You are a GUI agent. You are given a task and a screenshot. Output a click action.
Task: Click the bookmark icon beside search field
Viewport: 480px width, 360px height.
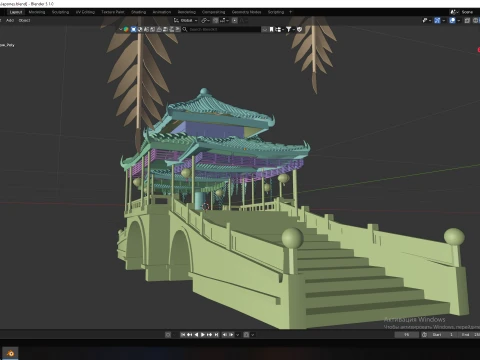271,29
